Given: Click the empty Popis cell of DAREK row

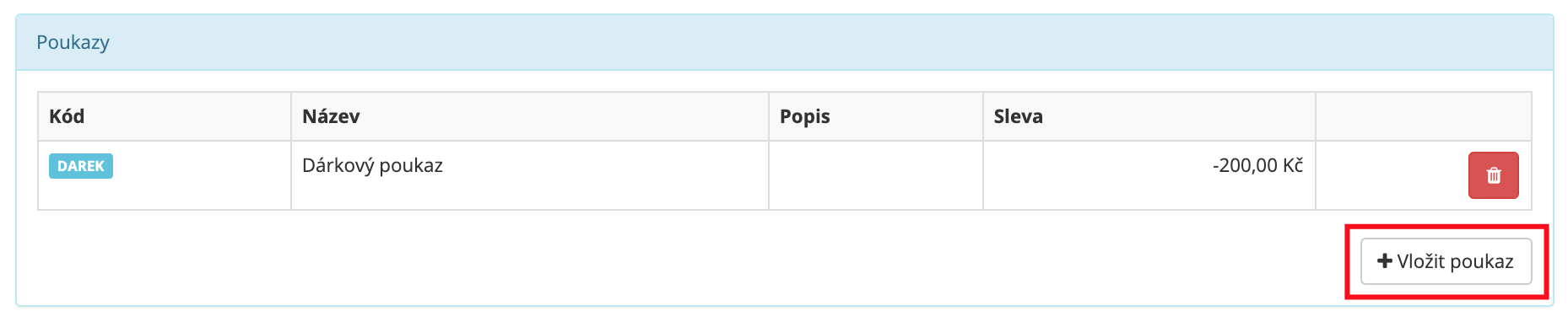Looking at the screenshot, I should point(876,175).
